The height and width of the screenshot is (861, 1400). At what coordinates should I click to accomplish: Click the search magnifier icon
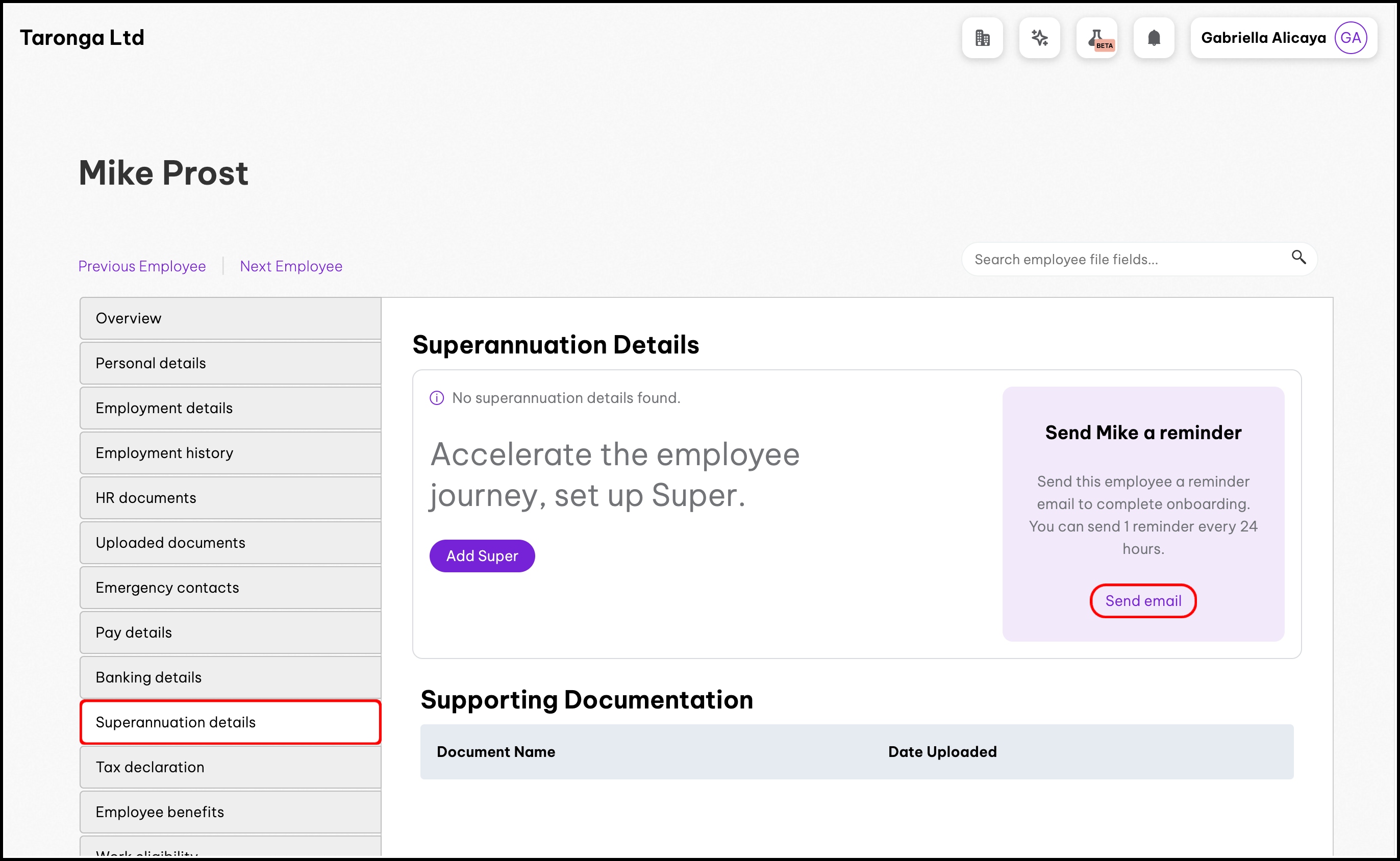click(1298, 258)
